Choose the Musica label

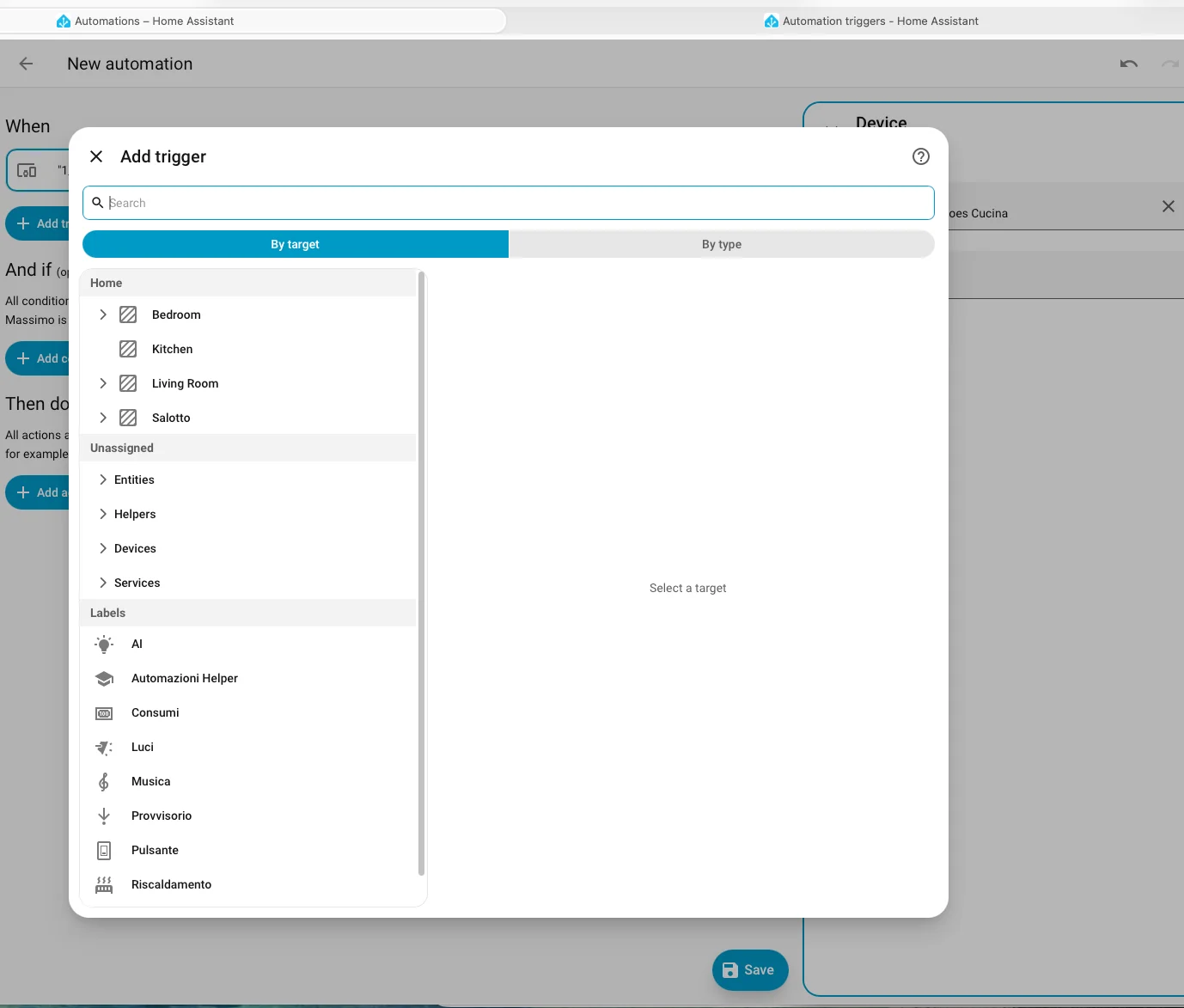pos(248,781)
